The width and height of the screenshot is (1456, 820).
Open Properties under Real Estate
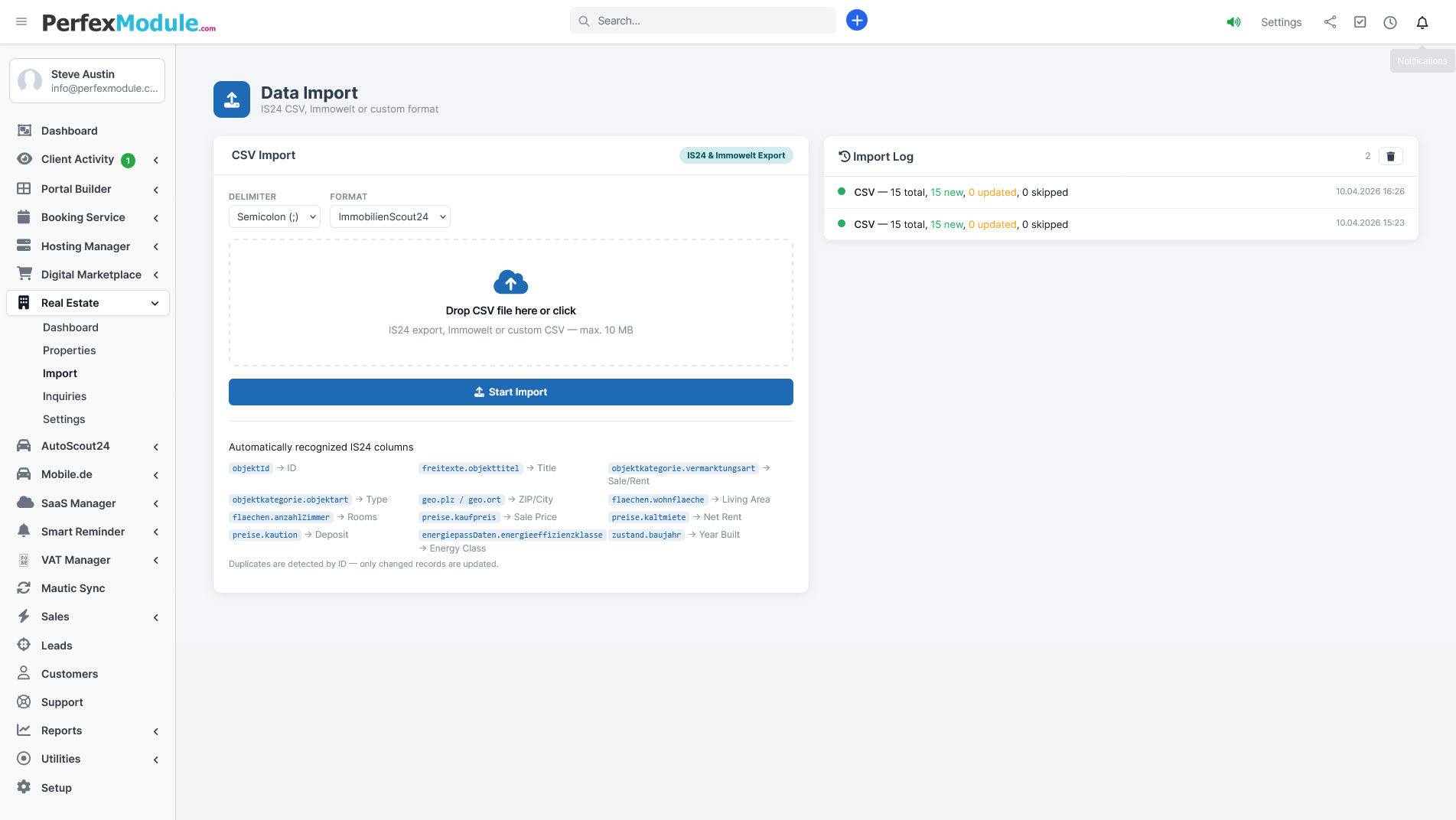point(69,350)
